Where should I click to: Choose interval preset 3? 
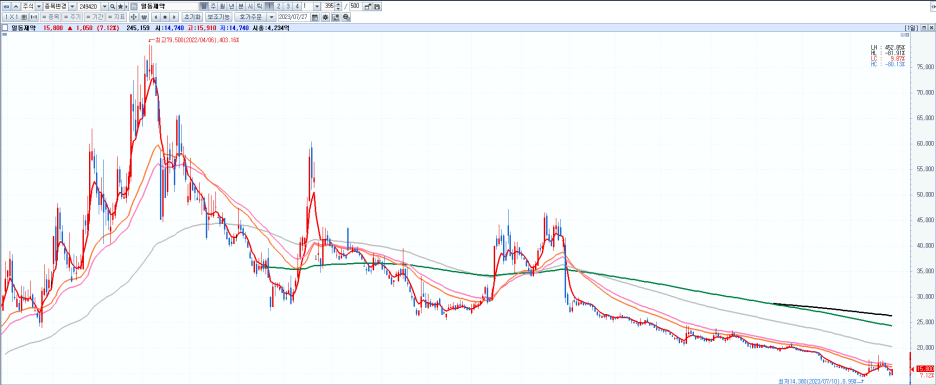(288, 6)
